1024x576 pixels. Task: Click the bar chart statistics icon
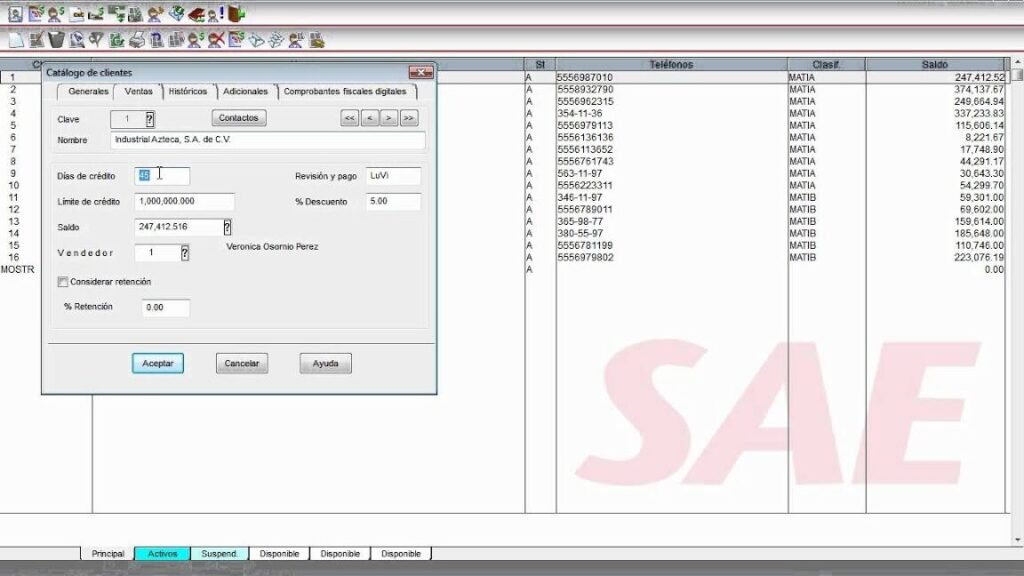pyautogui.click(x=176, y=40)
